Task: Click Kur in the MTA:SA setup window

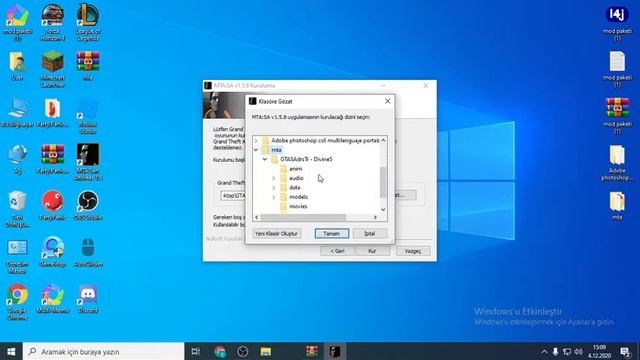Action: point(372,251)
